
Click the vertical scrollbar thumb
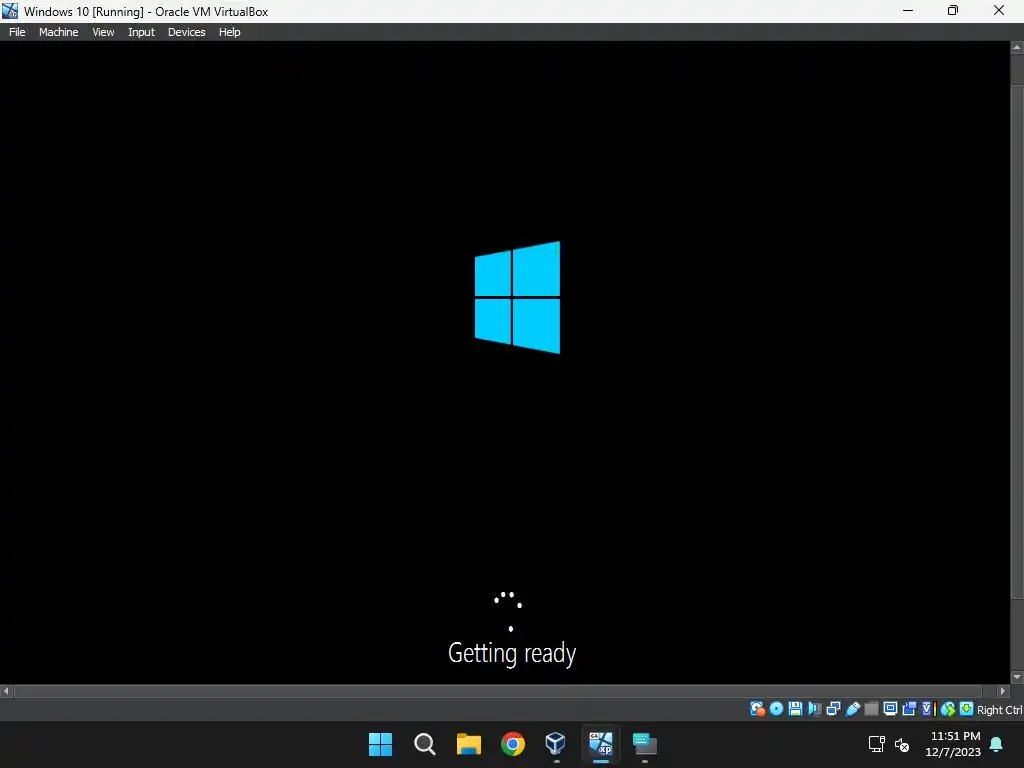[x=1017, y=340]
